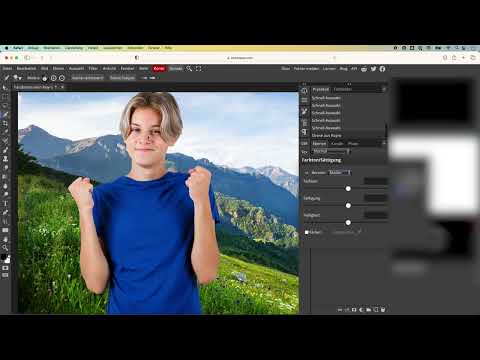Select the highlighted Quick Selection tool
Viewport: 480px width, 360px height.
point(5,115)
